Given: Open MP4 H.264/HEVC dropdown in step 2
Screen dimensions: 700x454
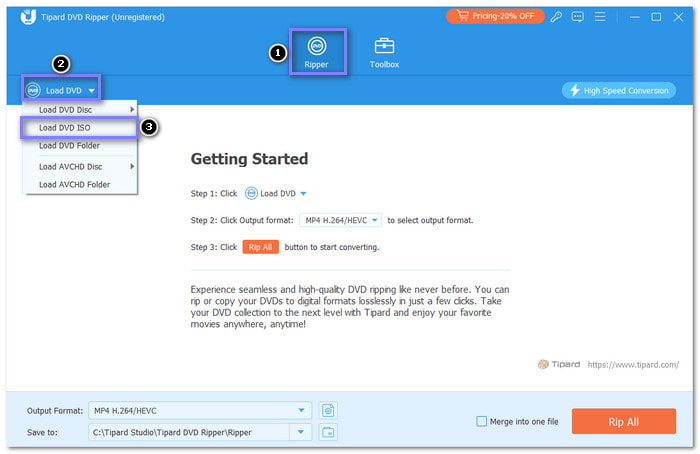Looking at the screenshot, I should (x=340, y=220).
